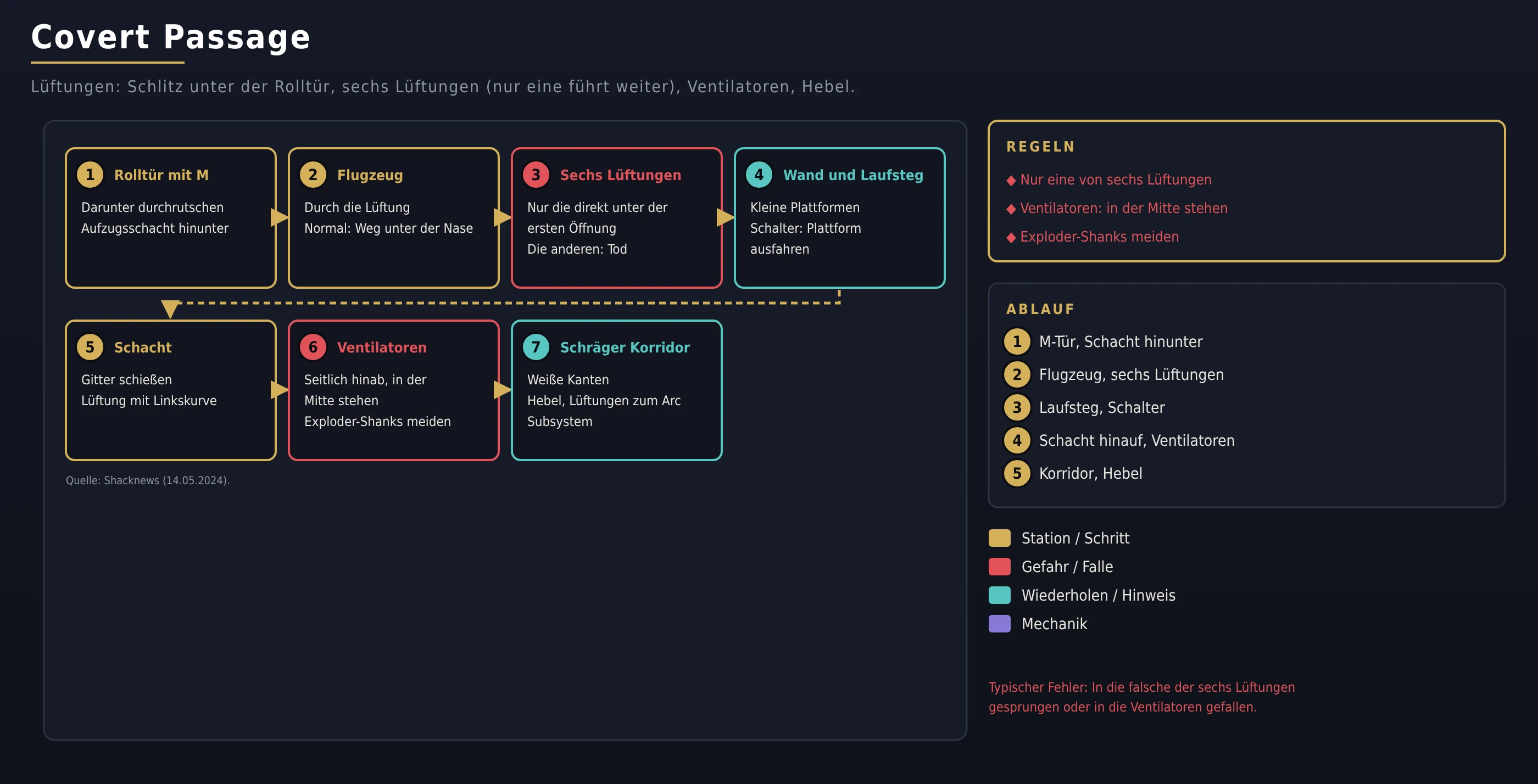The image size is (1538, 784).
Task: Click the text 'Die anderen: Tod'
Action: click(577, 249)
